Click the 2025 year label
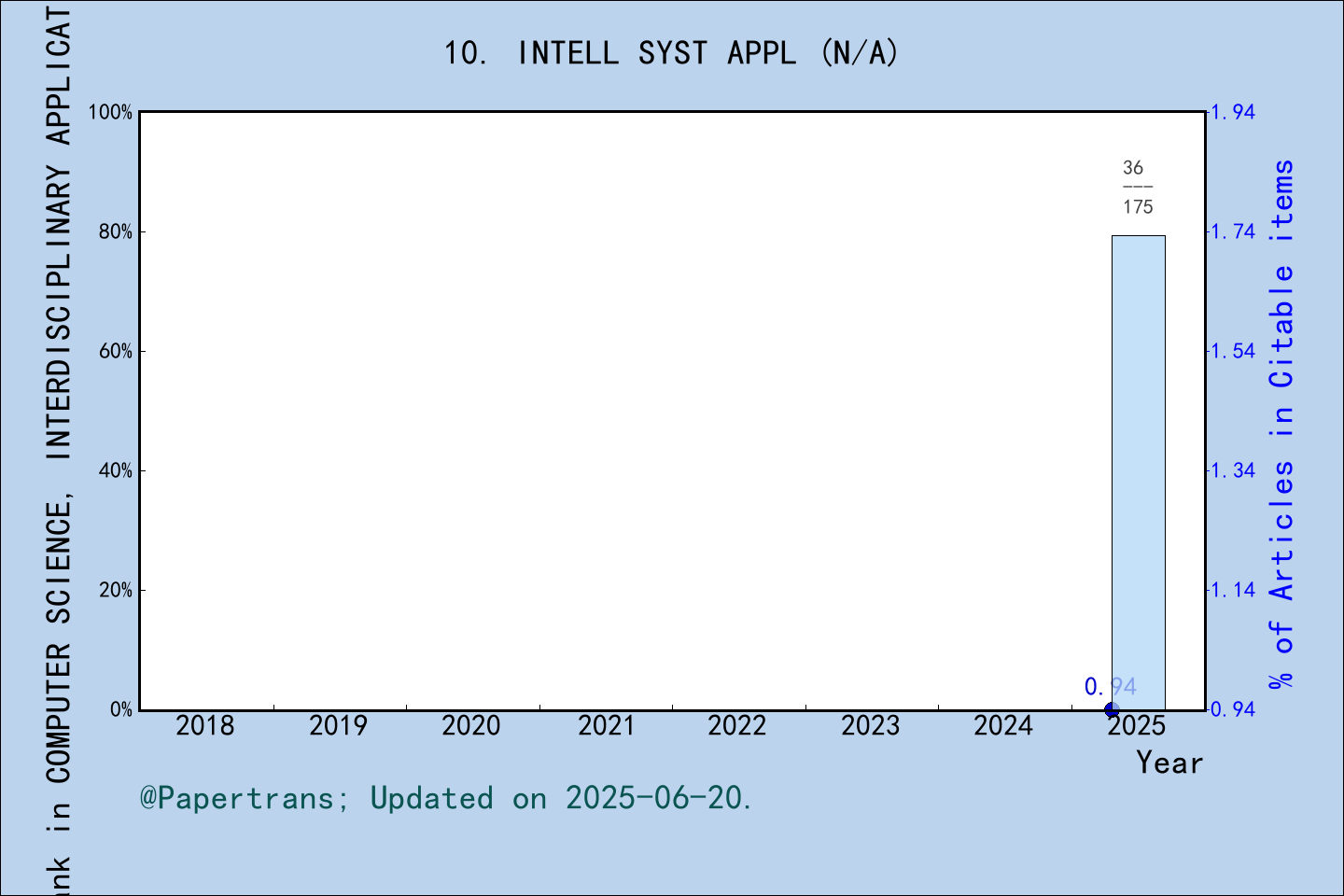Screen dimensions: 1344x896 click(1137, 725)
